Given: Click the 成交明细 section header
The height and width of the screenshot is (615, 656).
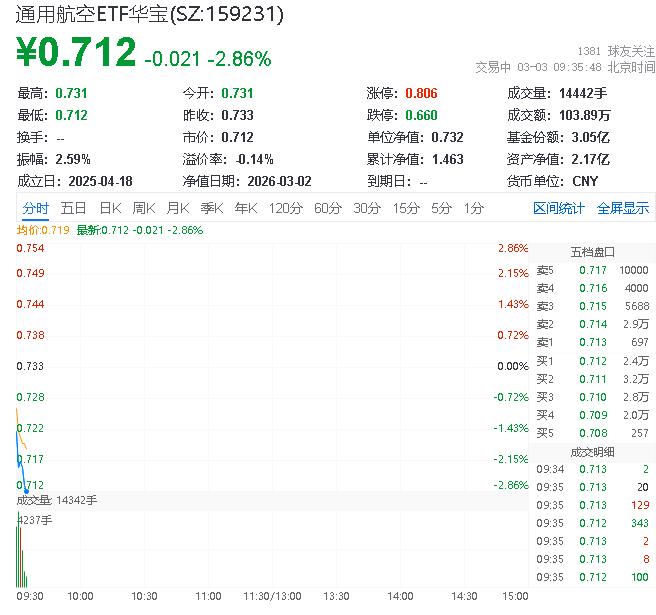Looking at the screenshot, I should [592, 451].
